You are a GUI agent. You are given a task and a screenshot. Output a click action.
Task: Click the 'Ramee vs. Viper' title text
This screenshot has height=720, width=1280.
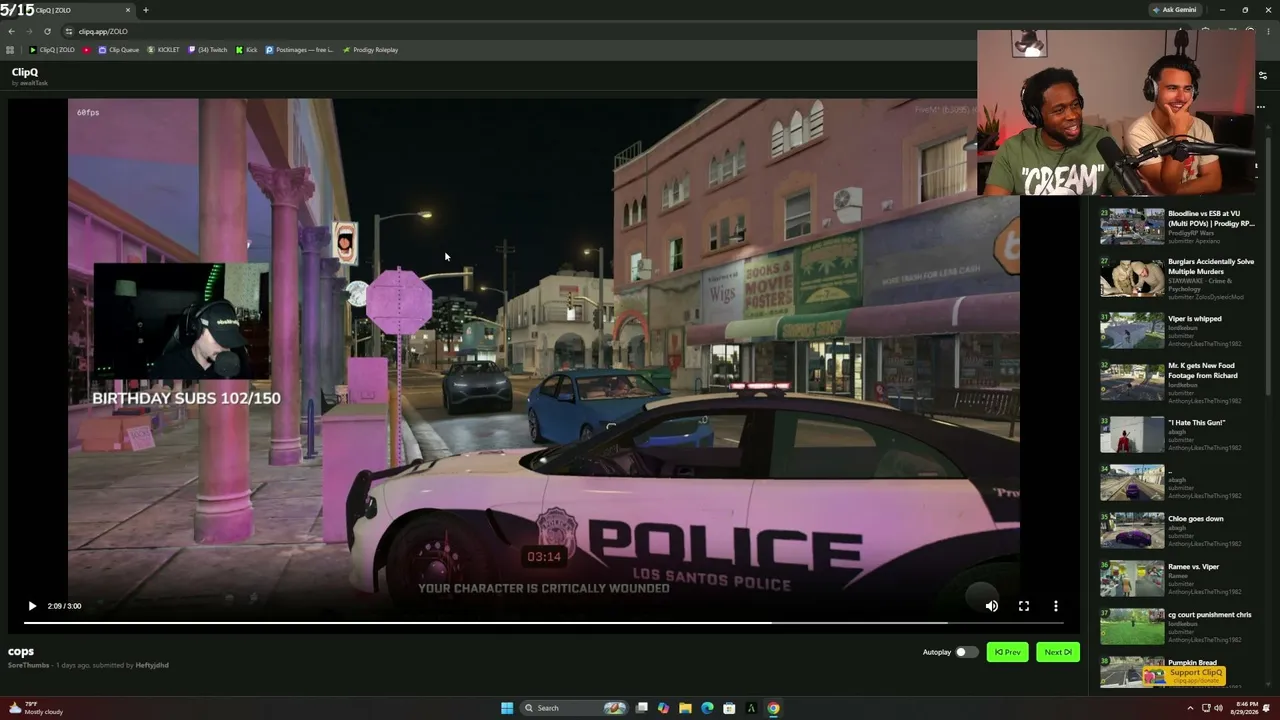click(1194, 567)
